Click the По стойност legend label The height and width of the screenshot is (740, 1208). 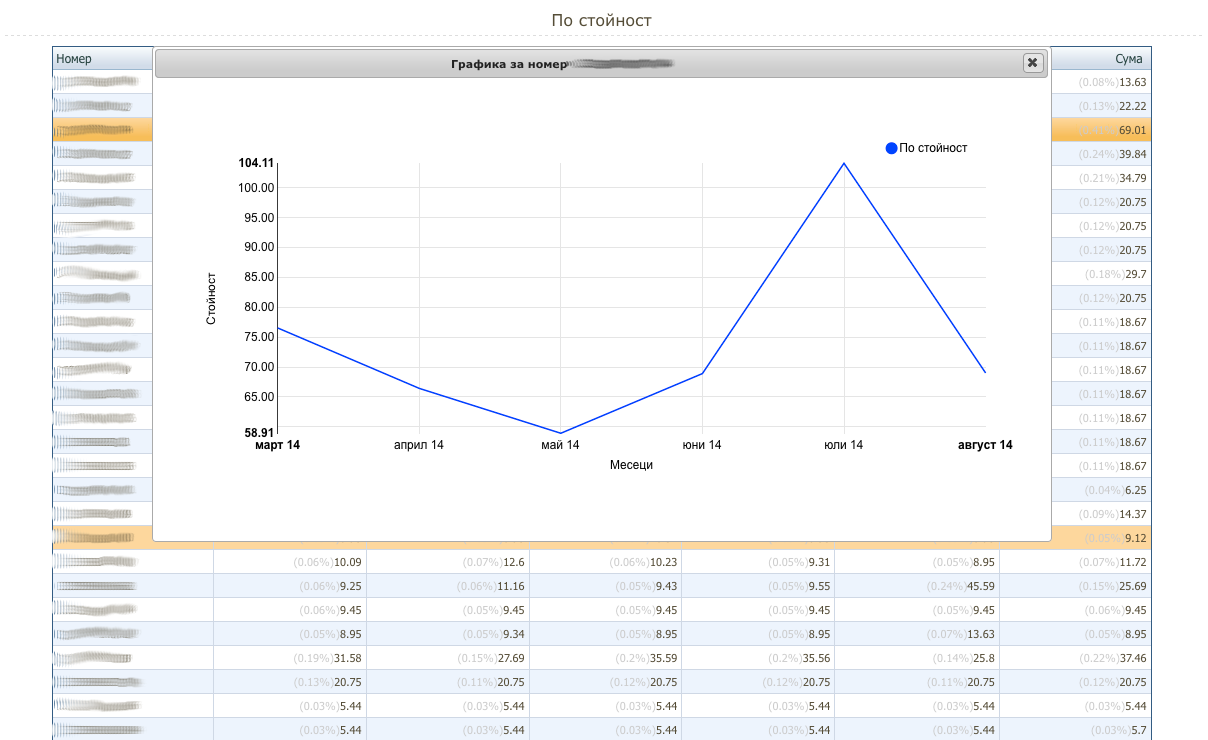coord(933,148)
